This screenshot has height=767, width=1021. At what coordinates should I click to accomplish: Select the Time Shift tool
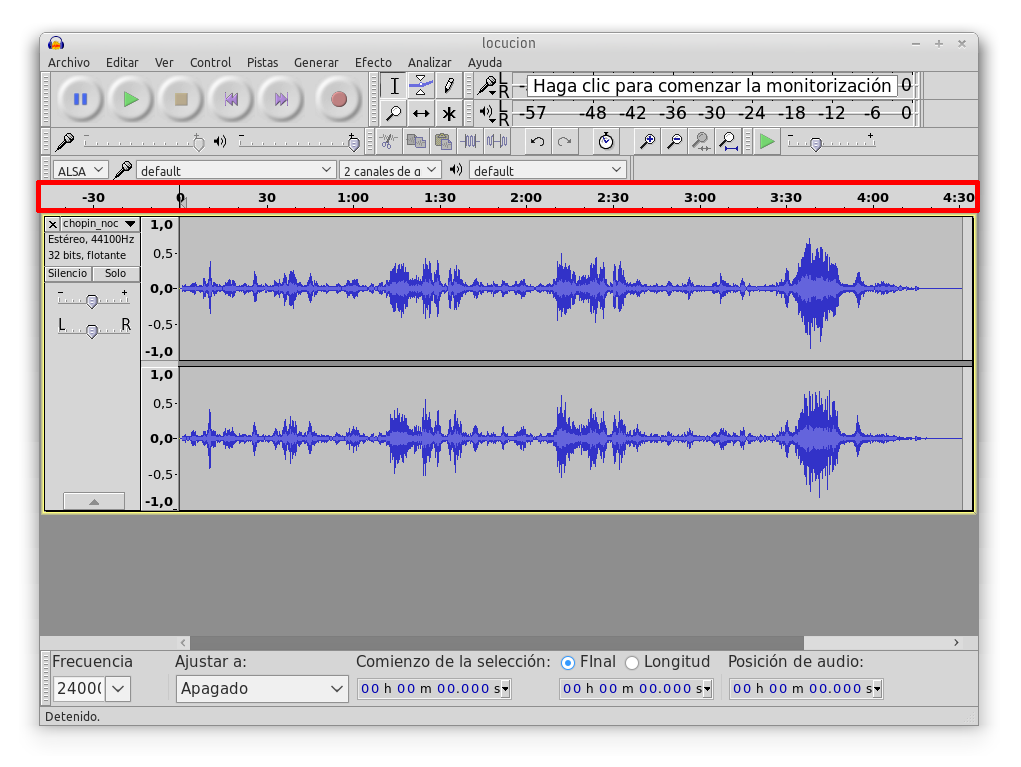click(x=421, y=113)
